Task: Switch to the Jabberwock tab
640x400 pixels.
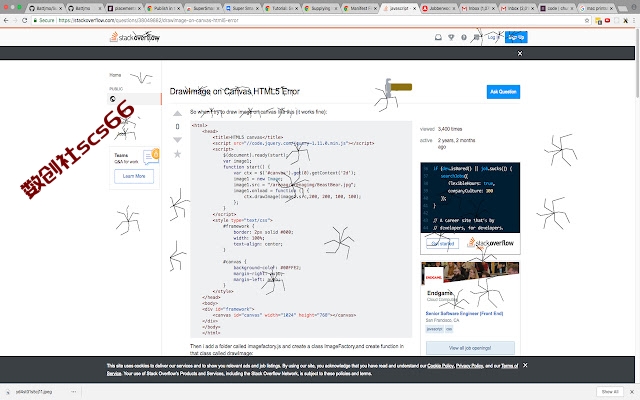Action: 439,8
